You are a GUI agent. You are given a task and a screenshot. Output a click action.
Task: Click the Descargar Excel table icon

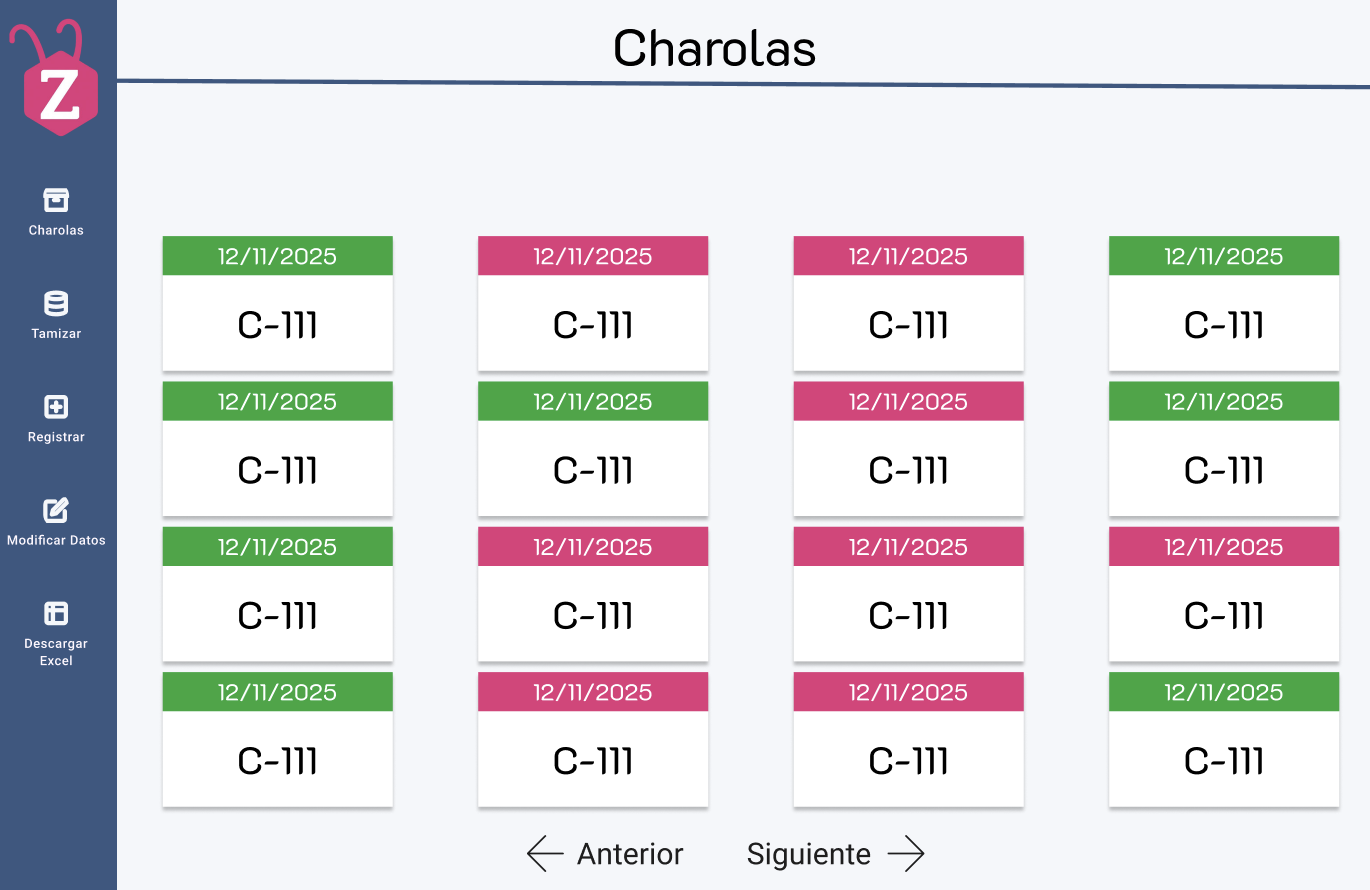pyautogui.click(x=56, y=613)
